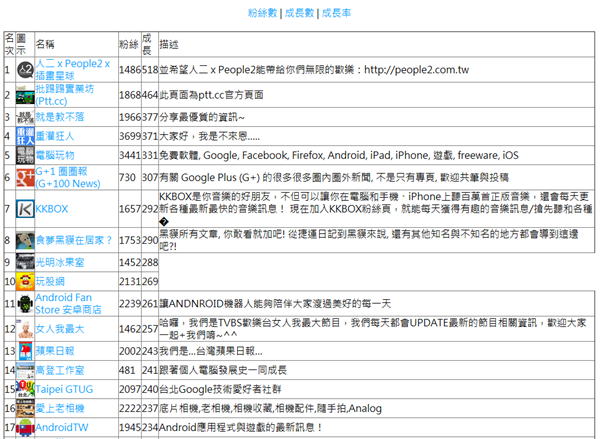Select growth value 307 for G+1 圈圈報

(x=150, y=178)
